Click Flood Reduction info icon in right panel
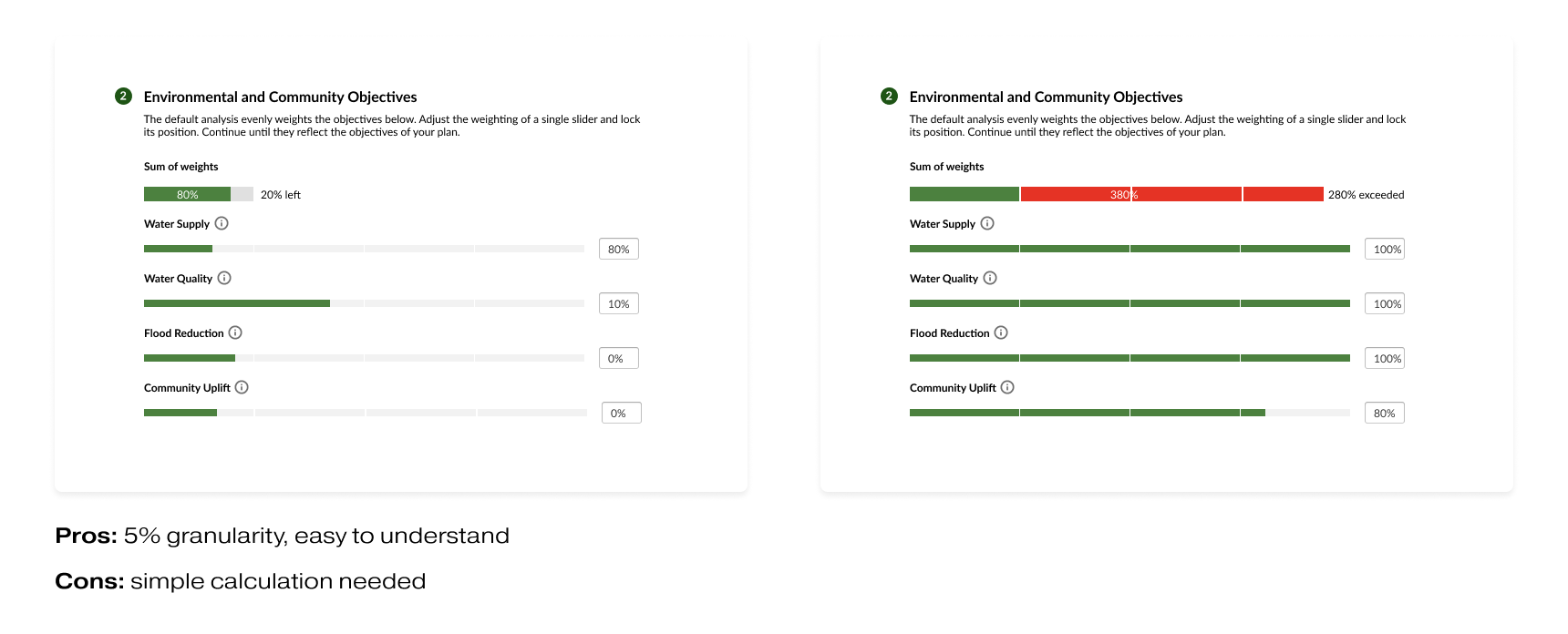Image resolution: width=1568 pixels, height=634 pixels. (1001, 332)
